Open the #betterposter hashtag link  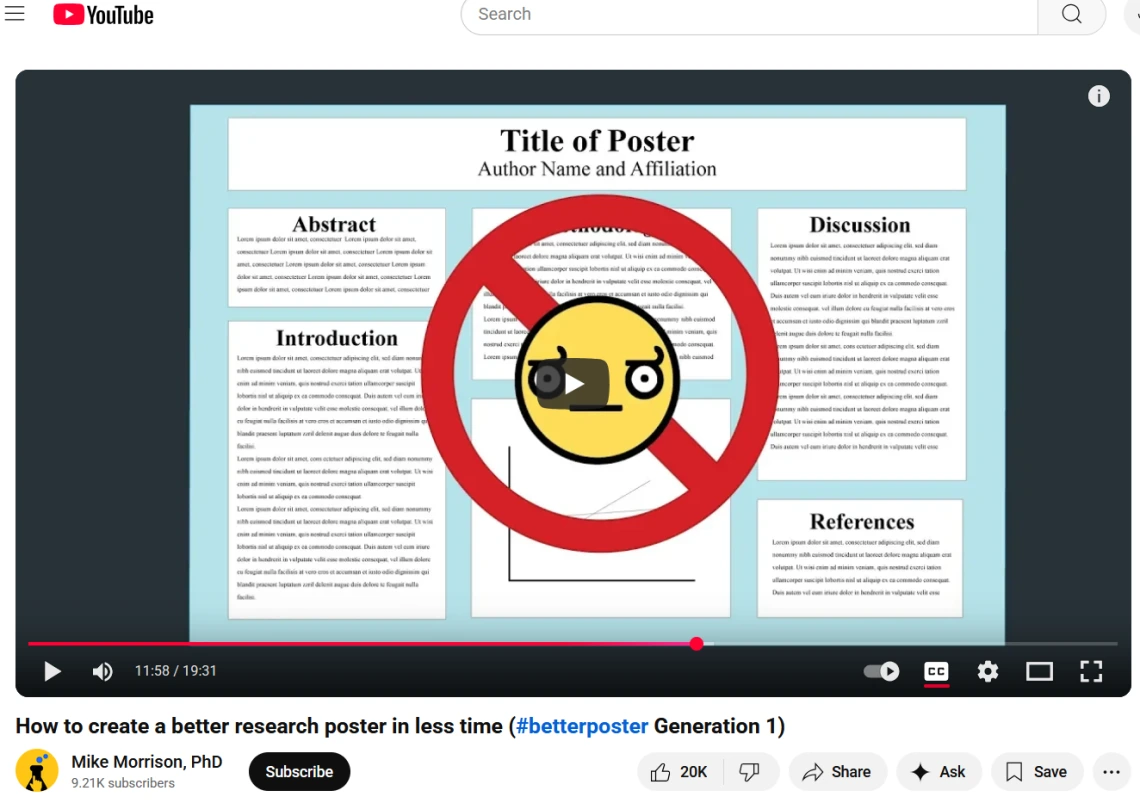pyautogui.click(x=582, y=726)
